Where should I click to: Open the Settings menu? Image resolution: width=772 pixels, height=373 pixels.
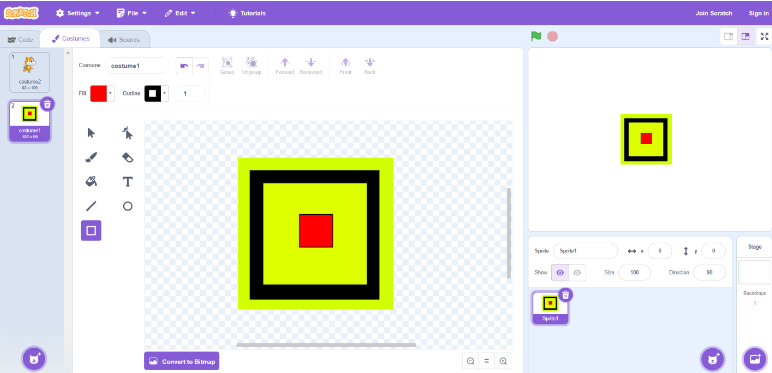click(78, 13)
